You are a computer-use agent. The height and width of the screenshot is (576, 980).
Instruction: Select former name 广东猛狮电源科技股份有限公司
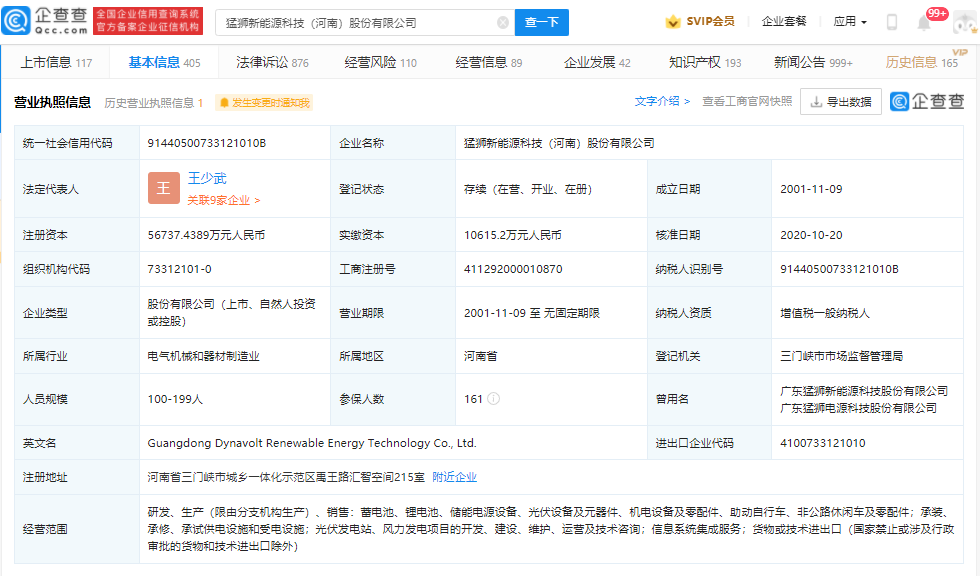pos(858,408)
